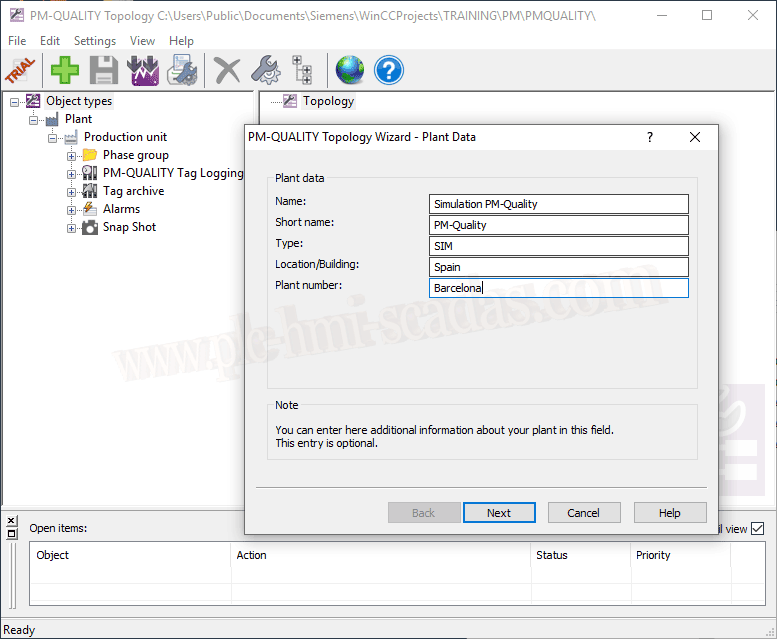
Task: Click the tree structure expand icon in toolbar
Action: pyautogui.click(x=302, y=70)
